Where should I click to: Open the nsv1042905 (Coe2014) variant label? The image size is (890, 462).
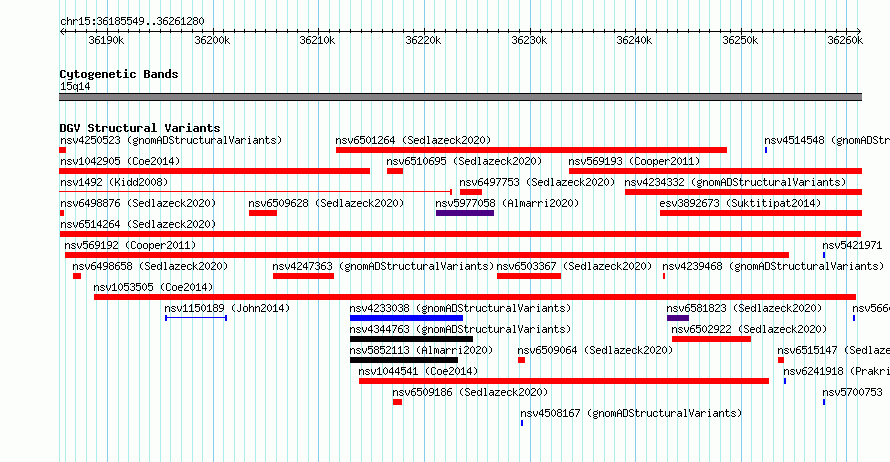pyautogui.click(x=120, y=161)
